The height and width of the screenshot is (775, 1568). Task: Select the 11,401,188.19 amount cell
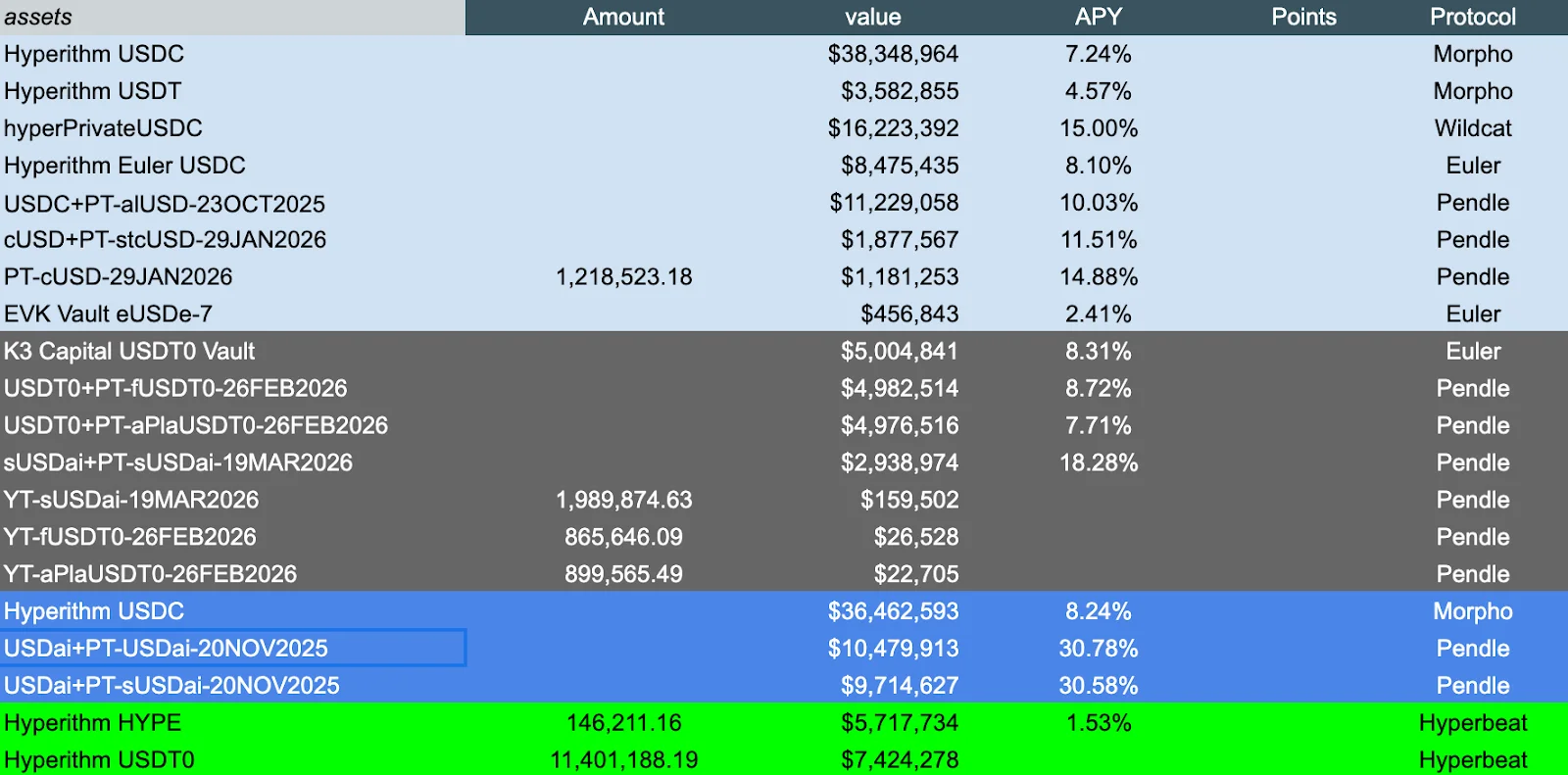[623, 760]
